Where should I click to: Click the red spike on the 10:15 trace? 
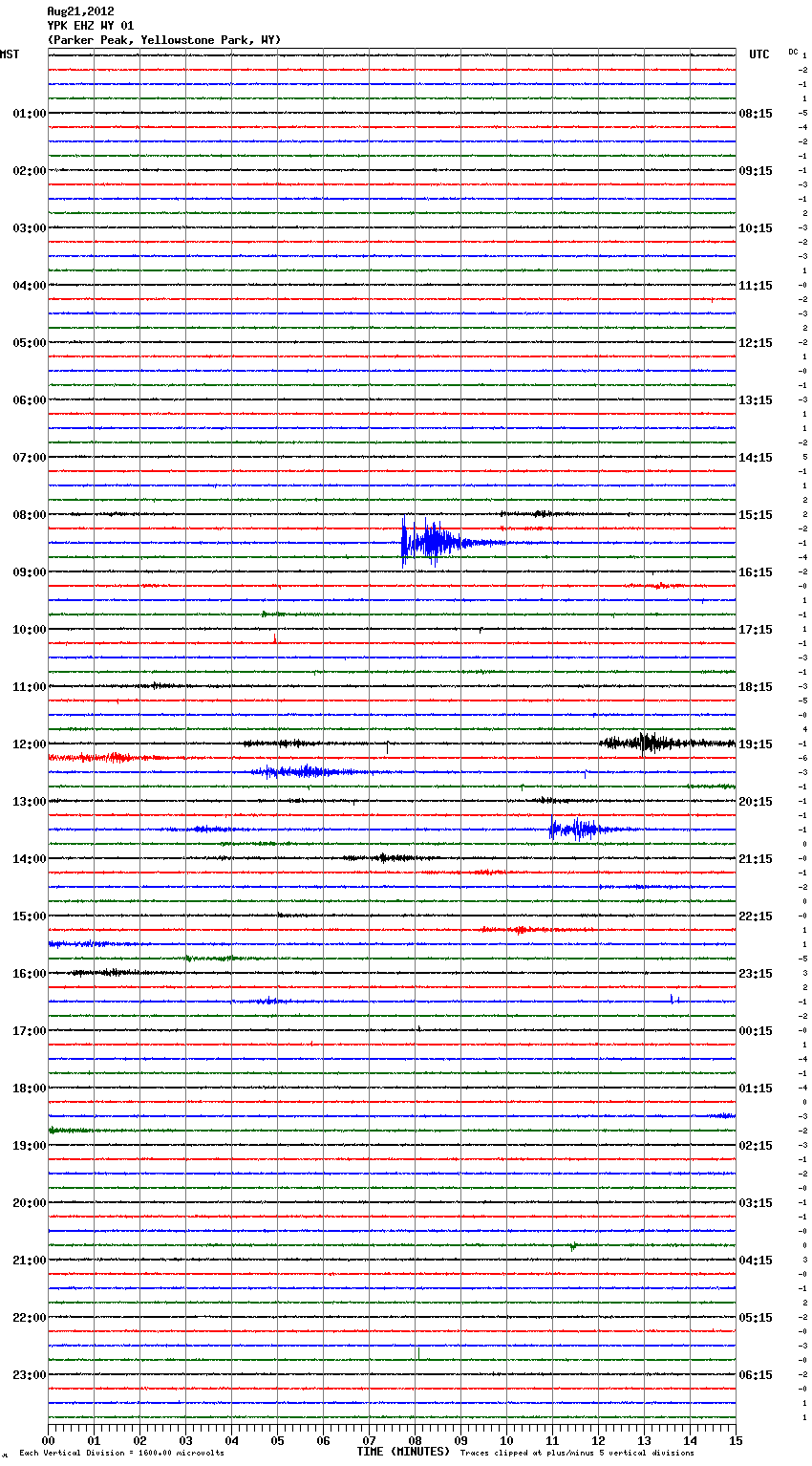275,637
